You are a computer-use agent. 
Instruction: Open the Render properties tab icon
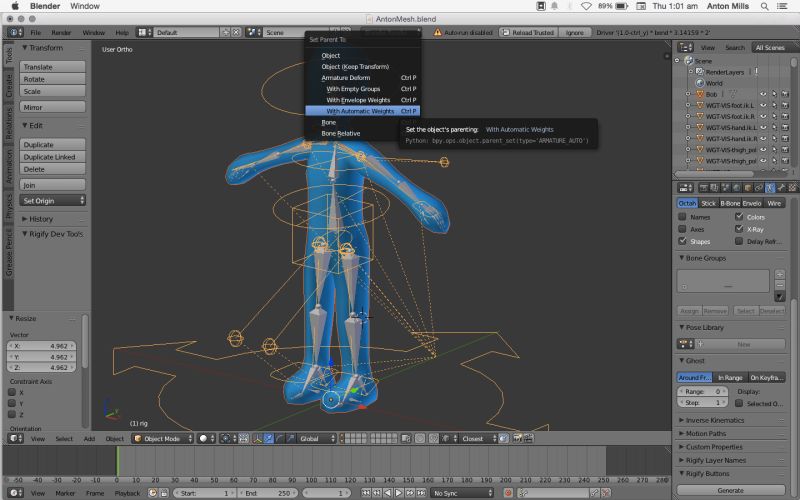click(x=703, y=188)
